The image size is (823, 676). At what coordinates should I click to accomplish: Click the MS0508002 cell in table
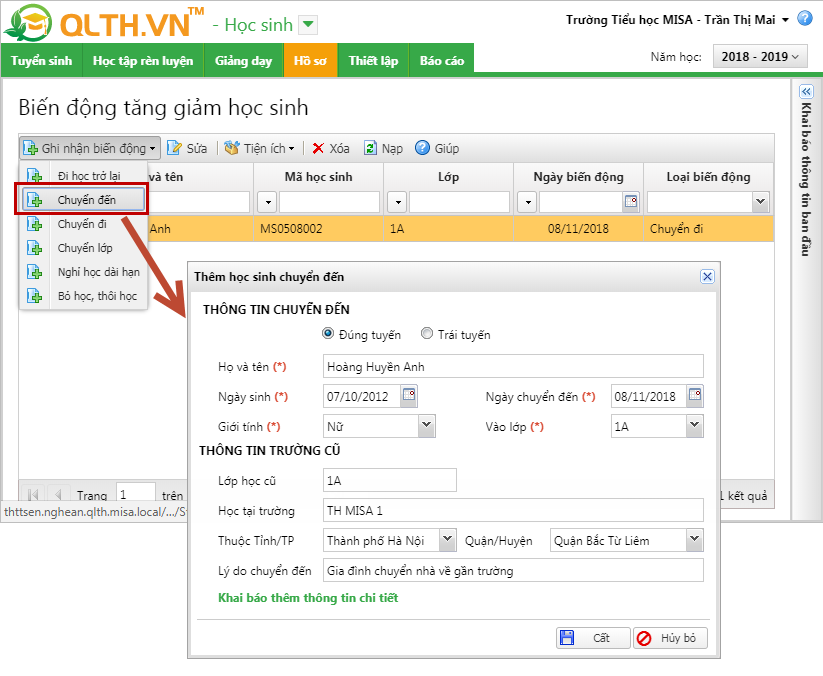tap(319, 229)
